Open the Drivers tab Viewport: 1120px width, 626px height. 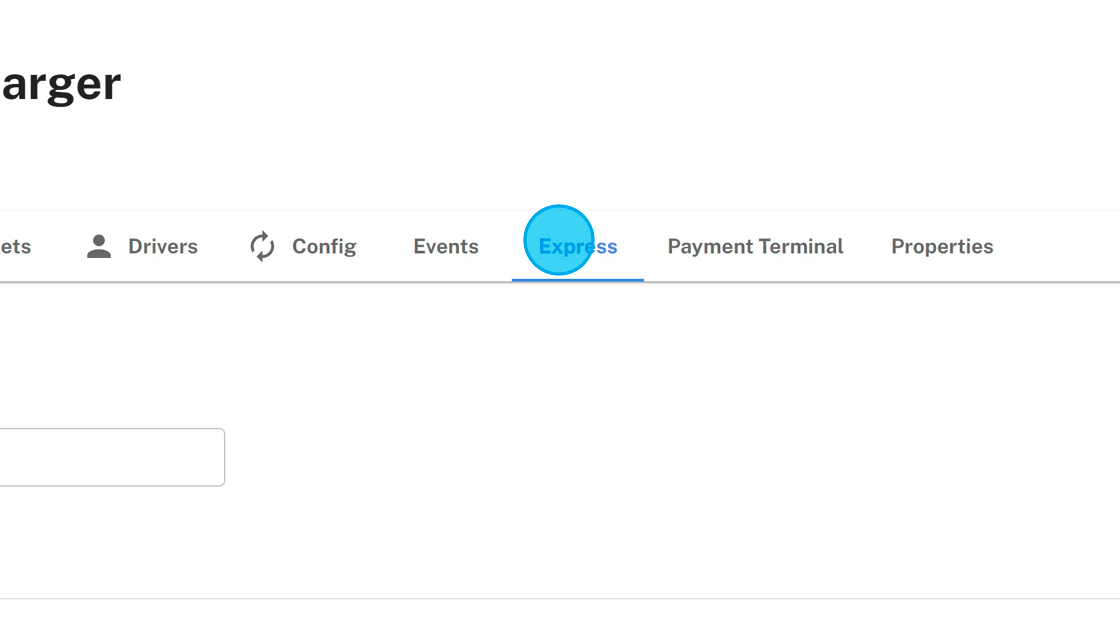tap(141, 247)
